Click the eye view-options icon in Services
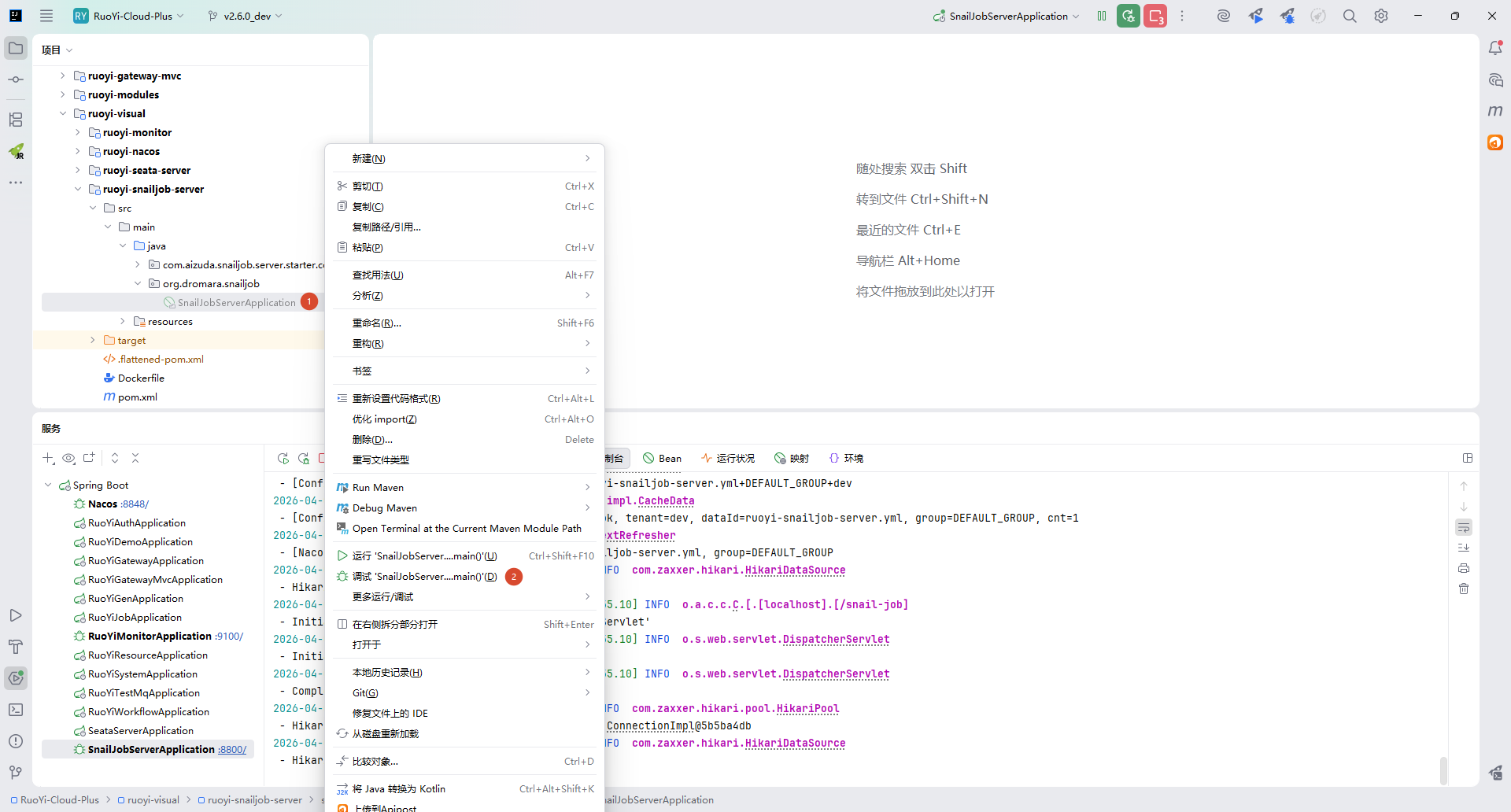The image size is (1511, 812). click(69, 458)
